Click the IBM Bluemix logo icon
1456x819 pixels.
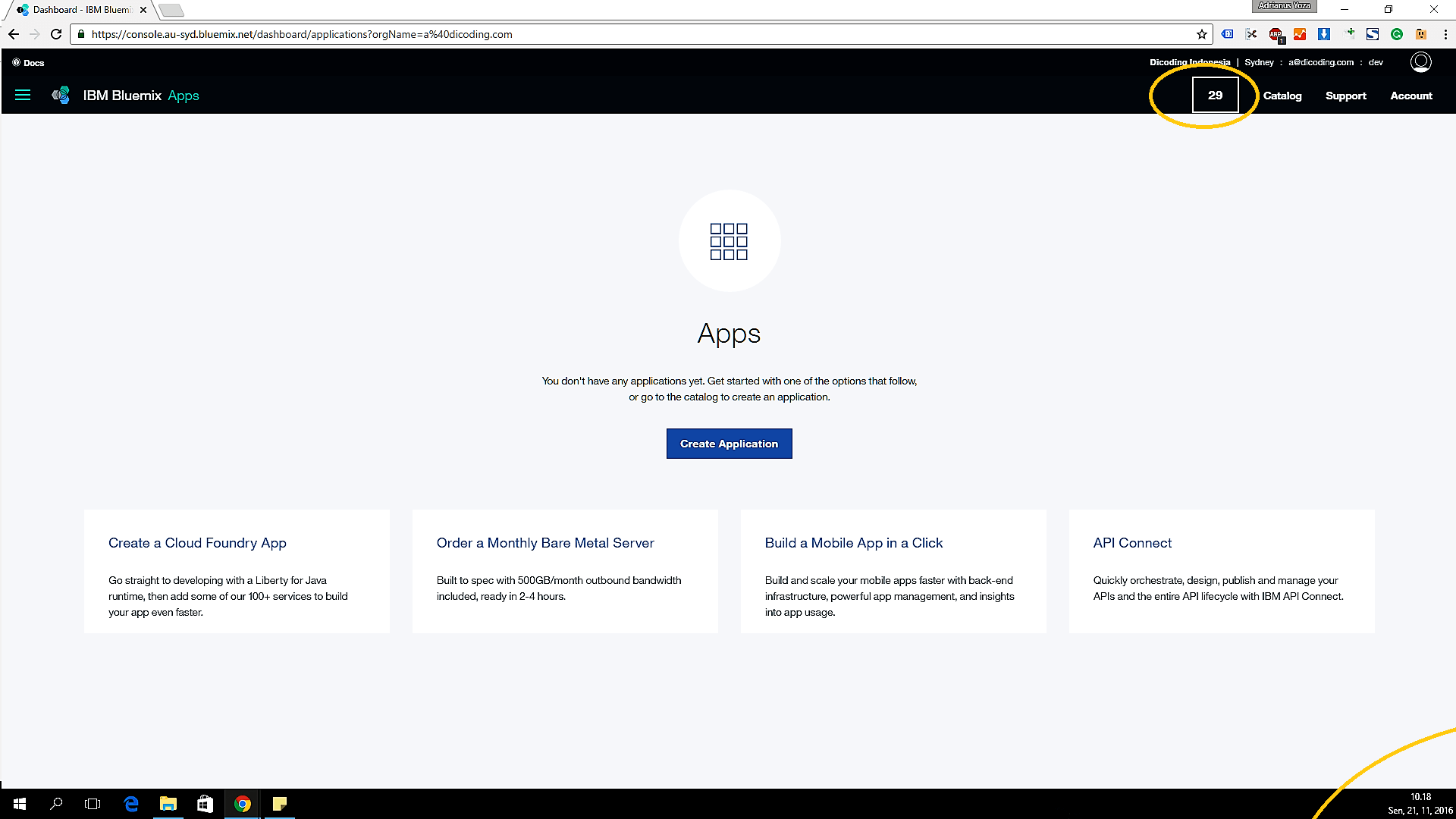pos(61,96)
